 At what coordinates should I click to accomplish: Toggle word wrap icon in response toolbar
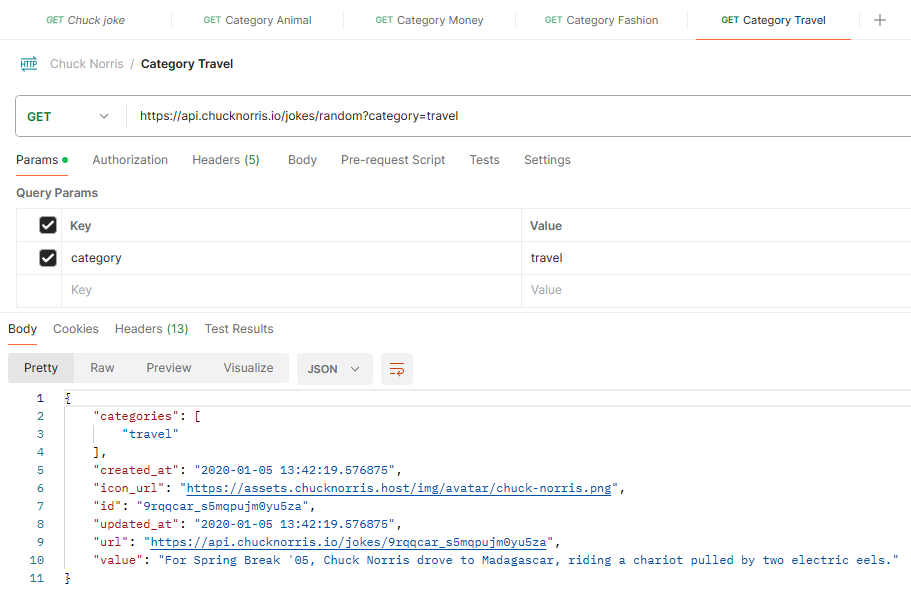pyautogui.click(x=397, y=369)
